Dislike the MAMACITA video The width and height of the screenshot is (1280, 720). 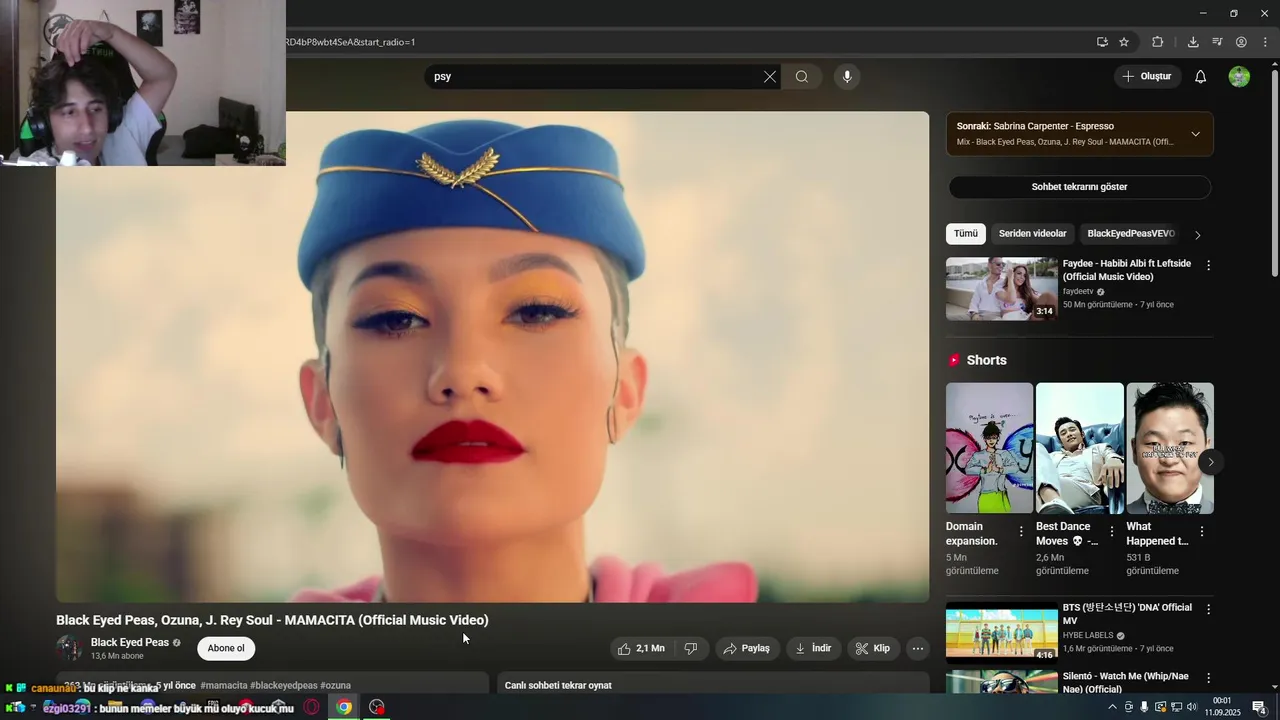[x=691, y=648]
